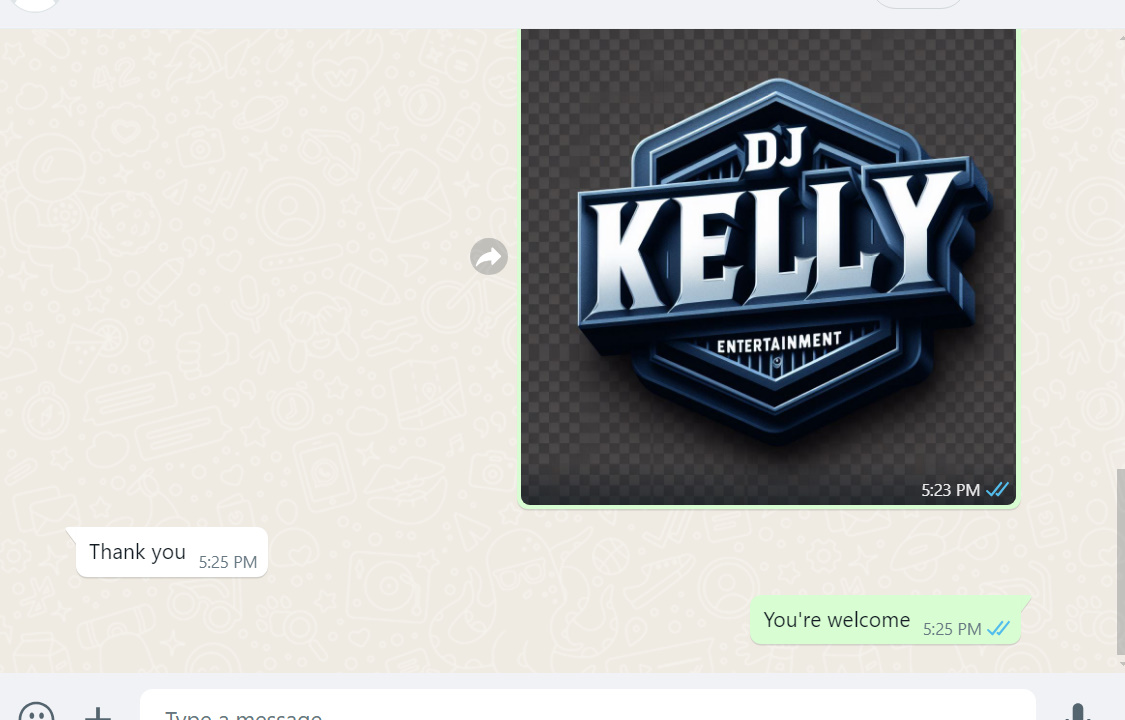Click read receipt ticks on the image message

point(997,490)
